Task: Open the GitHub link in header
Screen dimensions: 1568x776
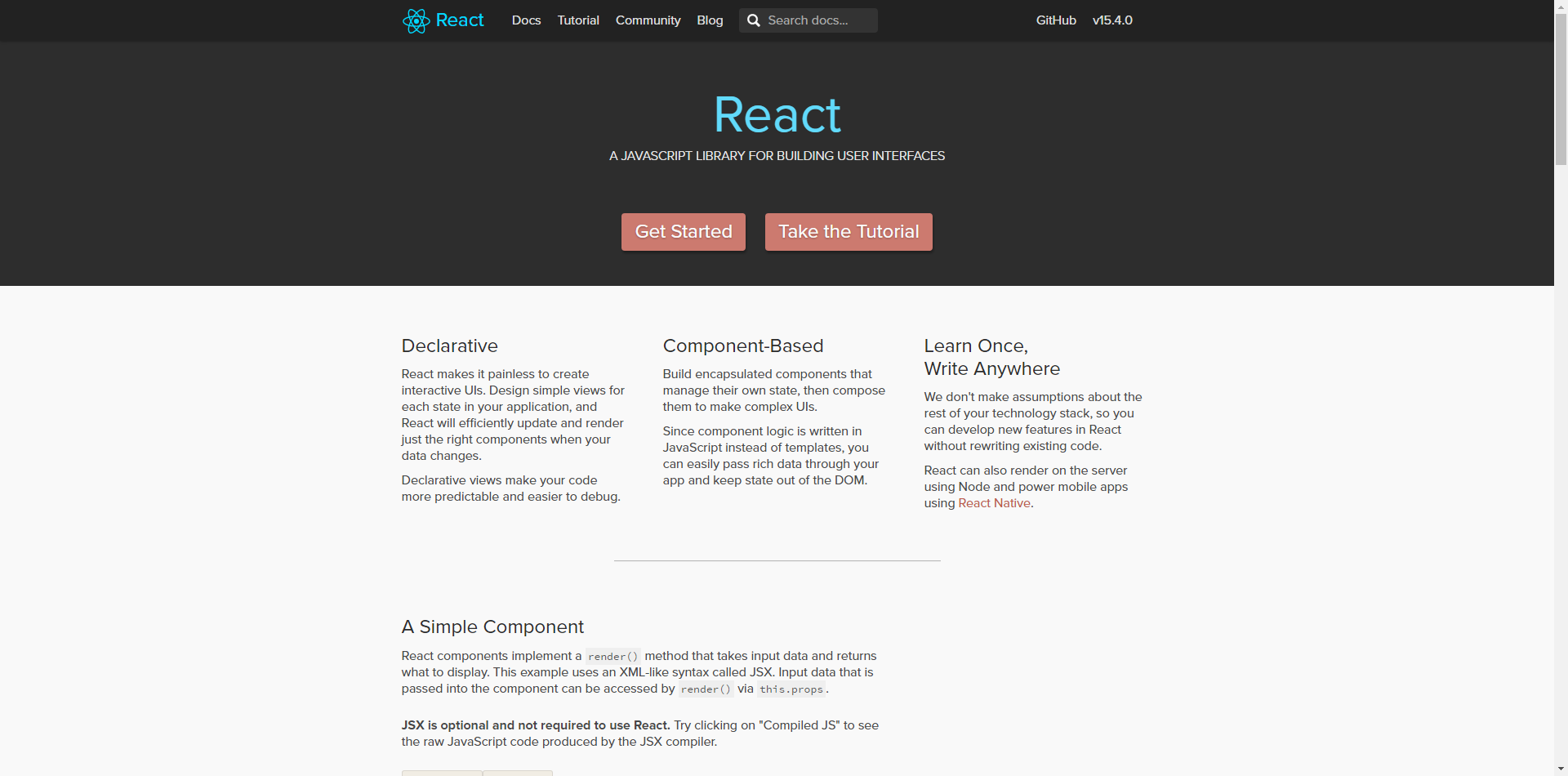Action: [1056, 20]
